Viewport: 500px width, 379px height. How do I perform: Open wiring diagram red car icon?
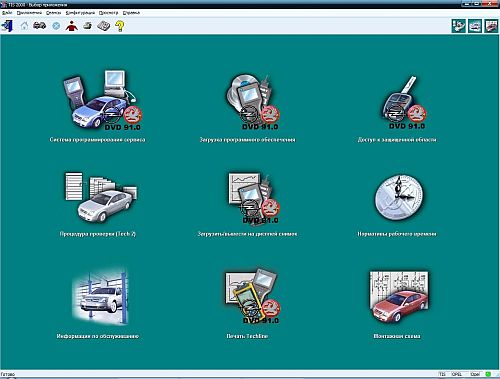(399, 296)
